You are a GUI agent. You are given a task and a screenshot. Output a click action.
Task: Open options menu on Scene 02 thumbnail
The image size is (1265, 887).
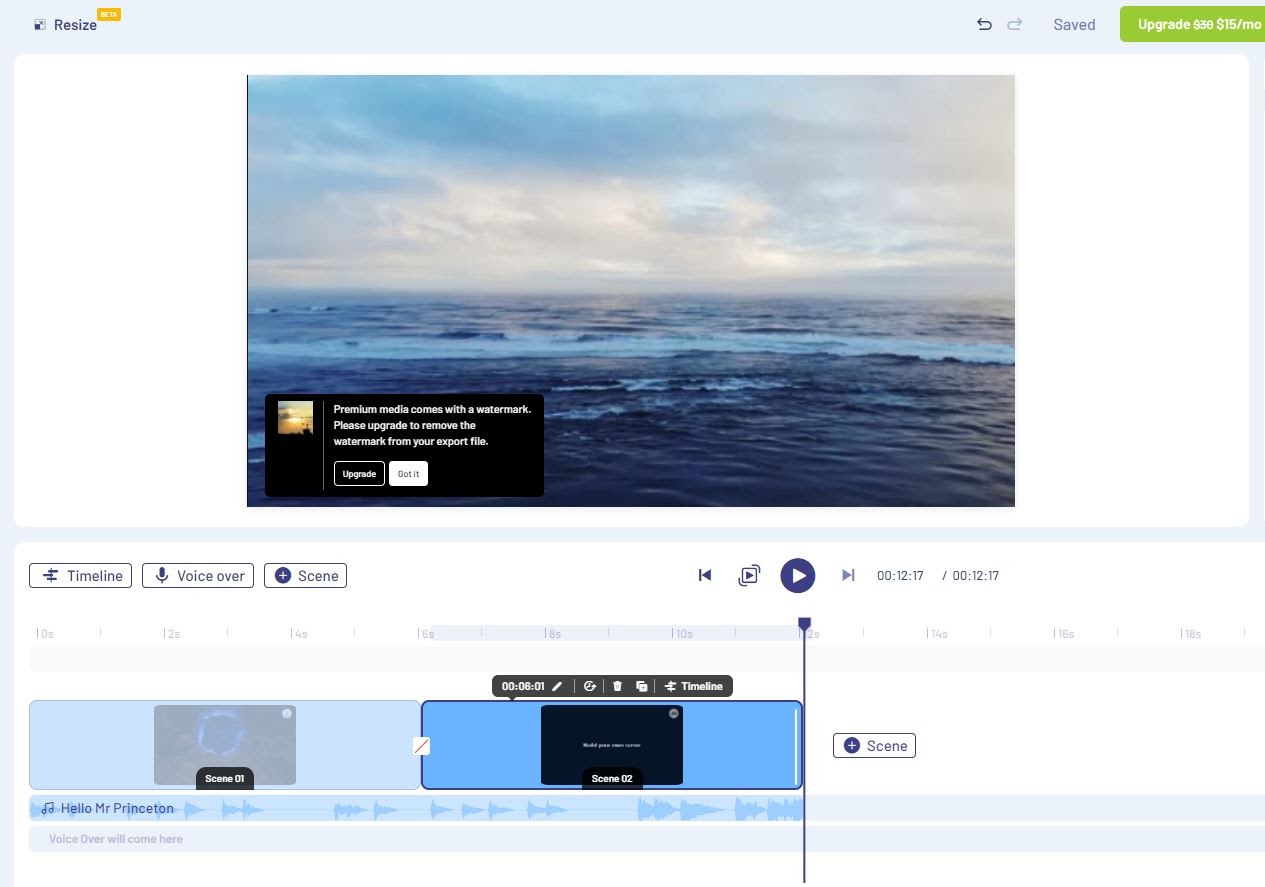(x=673, y=713)
